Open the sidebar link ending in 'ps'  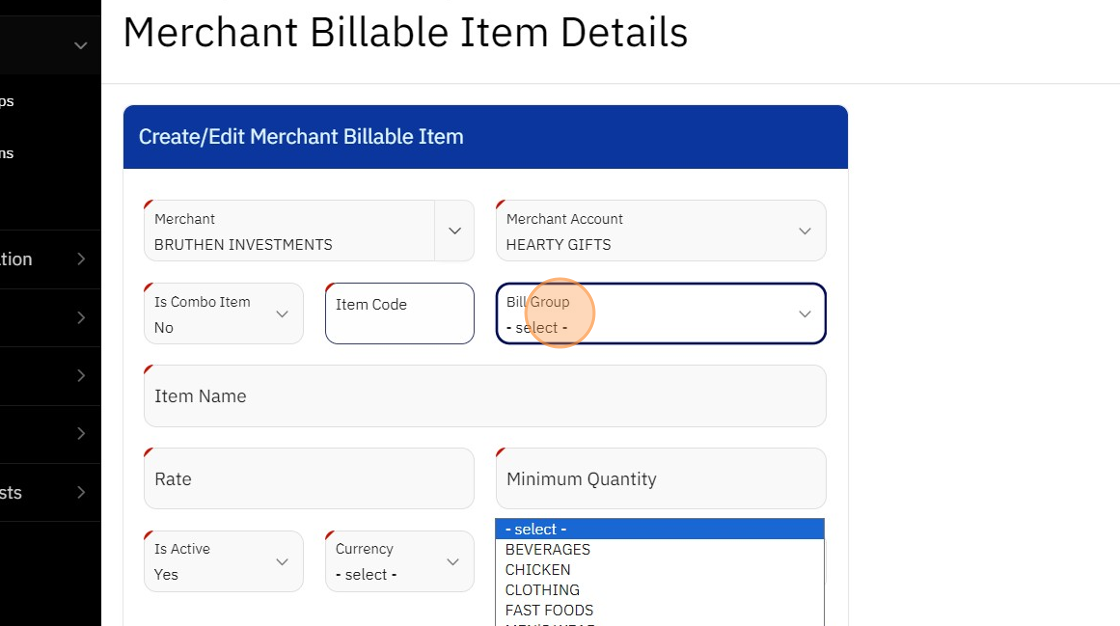tap(7, 101)
